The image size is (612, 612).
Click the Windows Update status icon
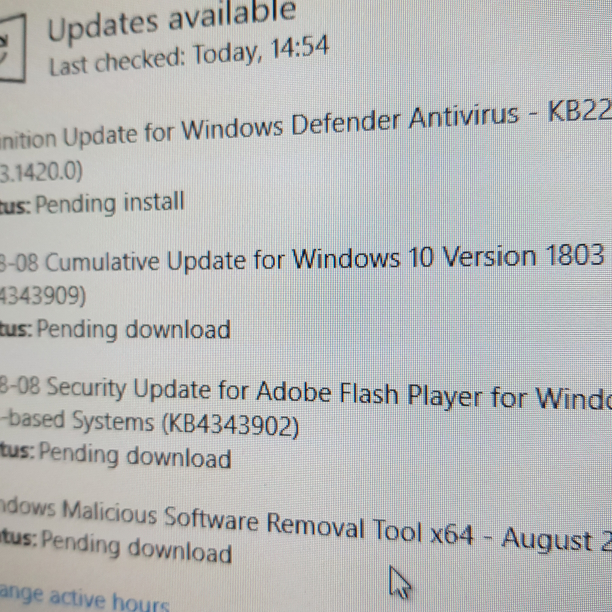pos(12,49)
